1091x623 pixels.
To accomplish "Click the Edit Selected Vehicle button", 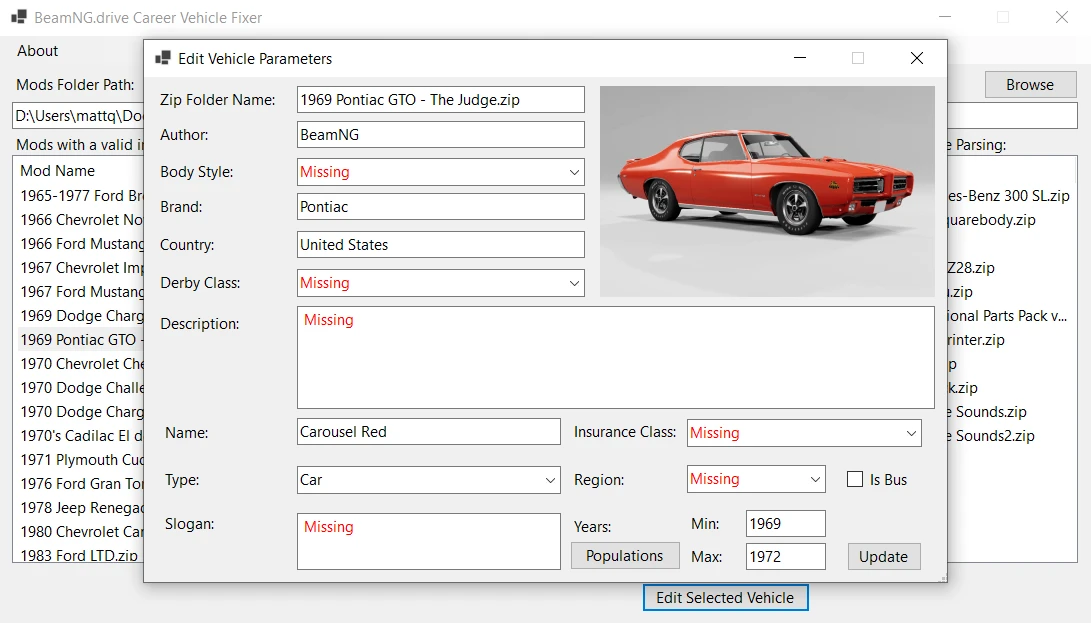I will [724, 598].
